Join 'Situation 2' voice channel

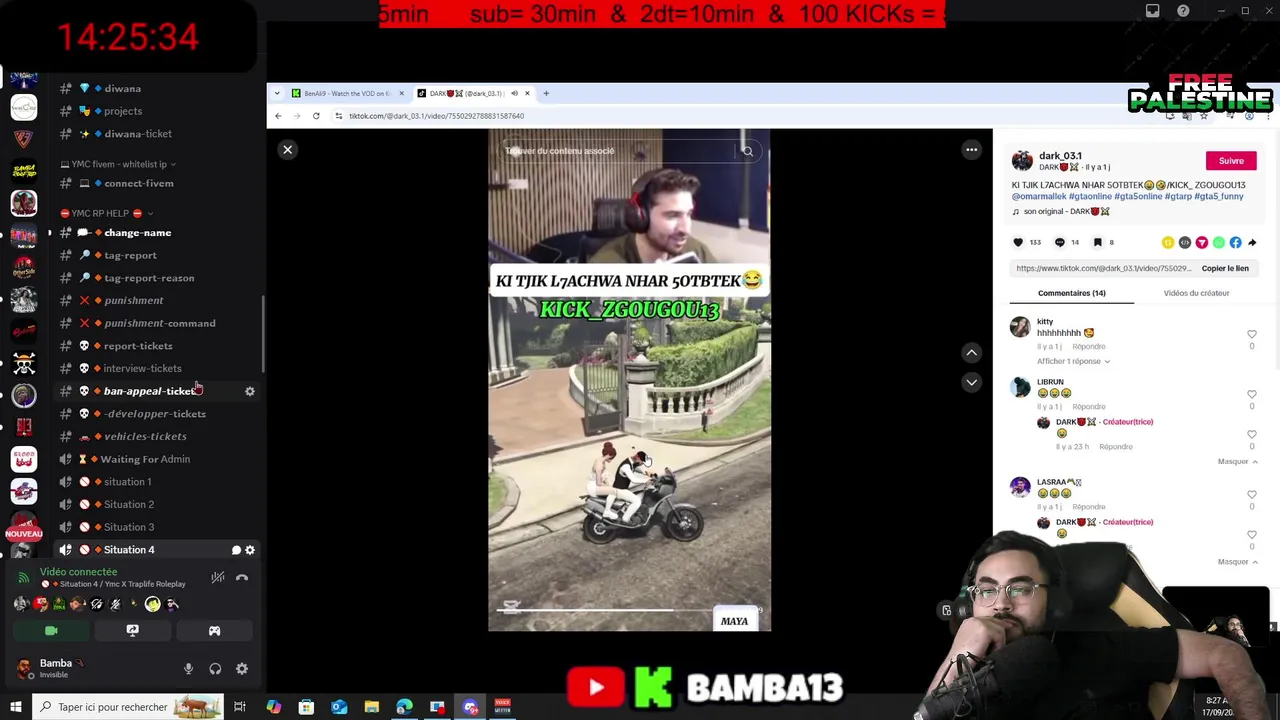pyautogui.click(x=129, y=504)
